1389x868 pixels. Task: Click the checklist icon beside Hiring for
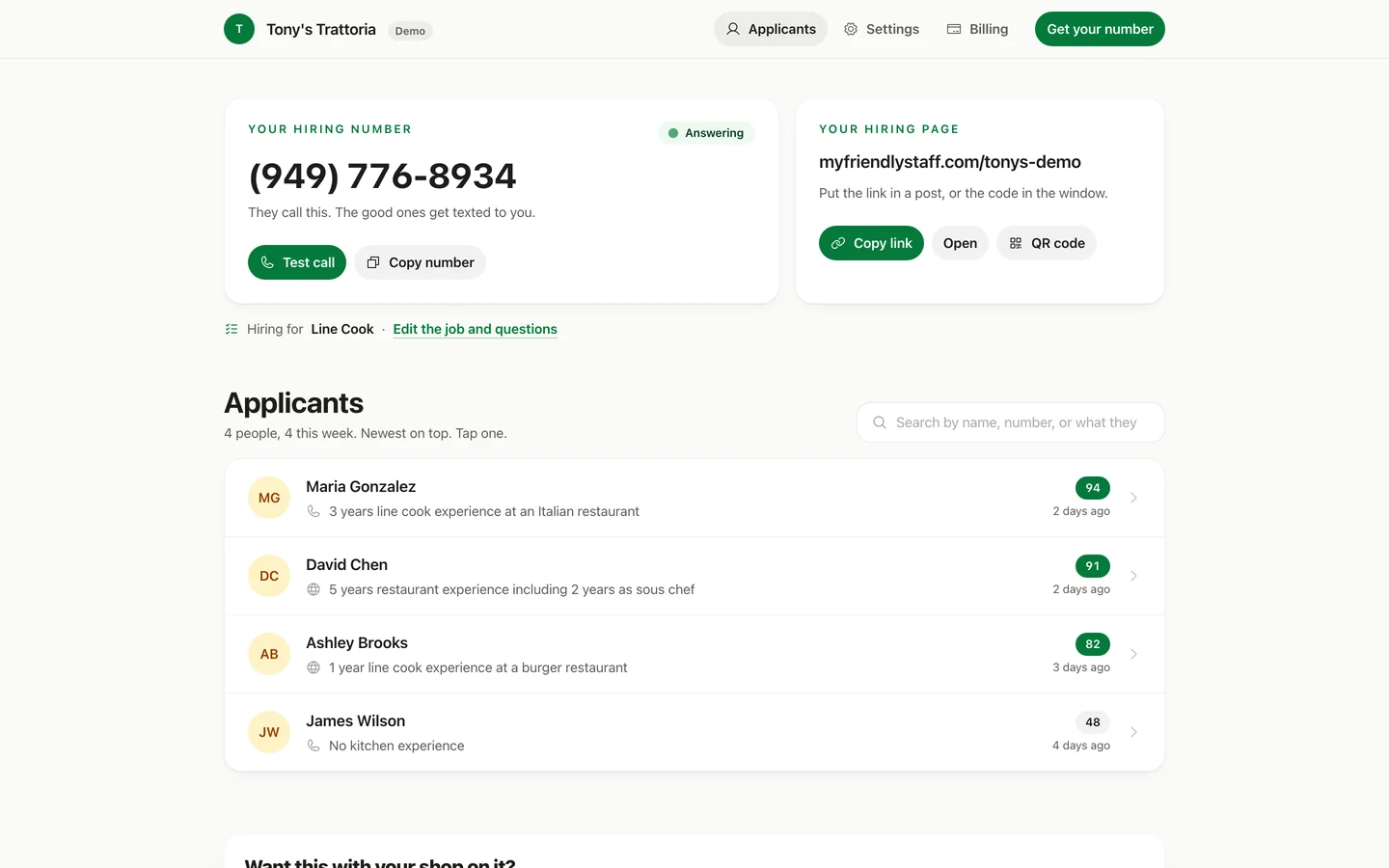(231, 329)
